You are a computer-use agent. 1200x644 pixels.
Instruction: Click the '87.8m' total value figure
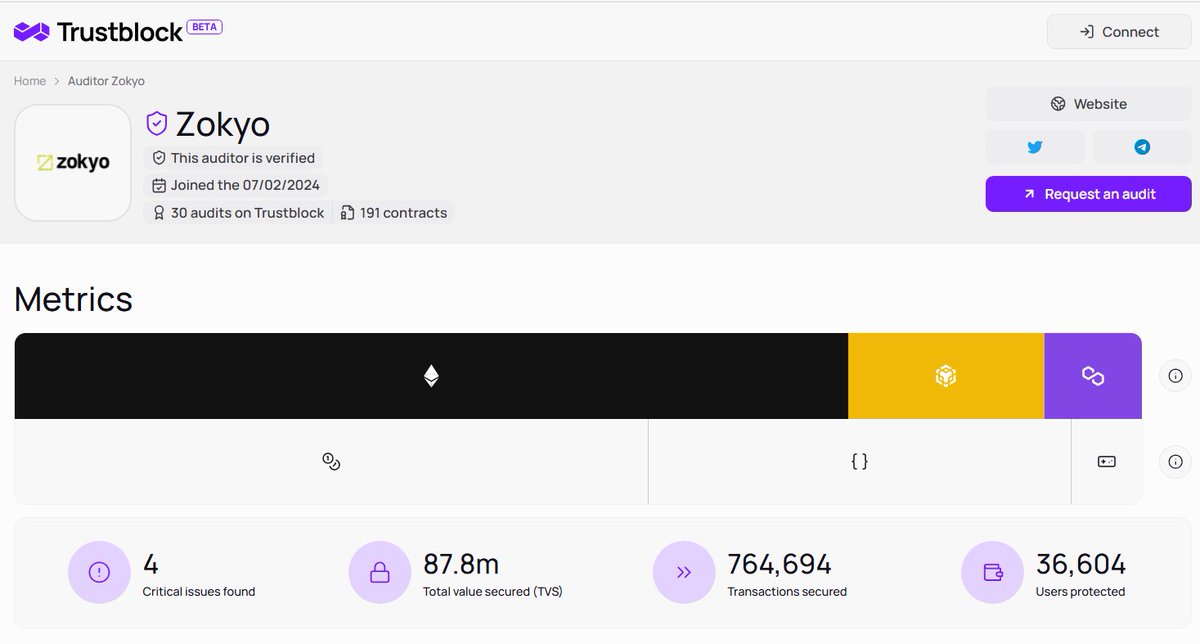tap(461, 564)
